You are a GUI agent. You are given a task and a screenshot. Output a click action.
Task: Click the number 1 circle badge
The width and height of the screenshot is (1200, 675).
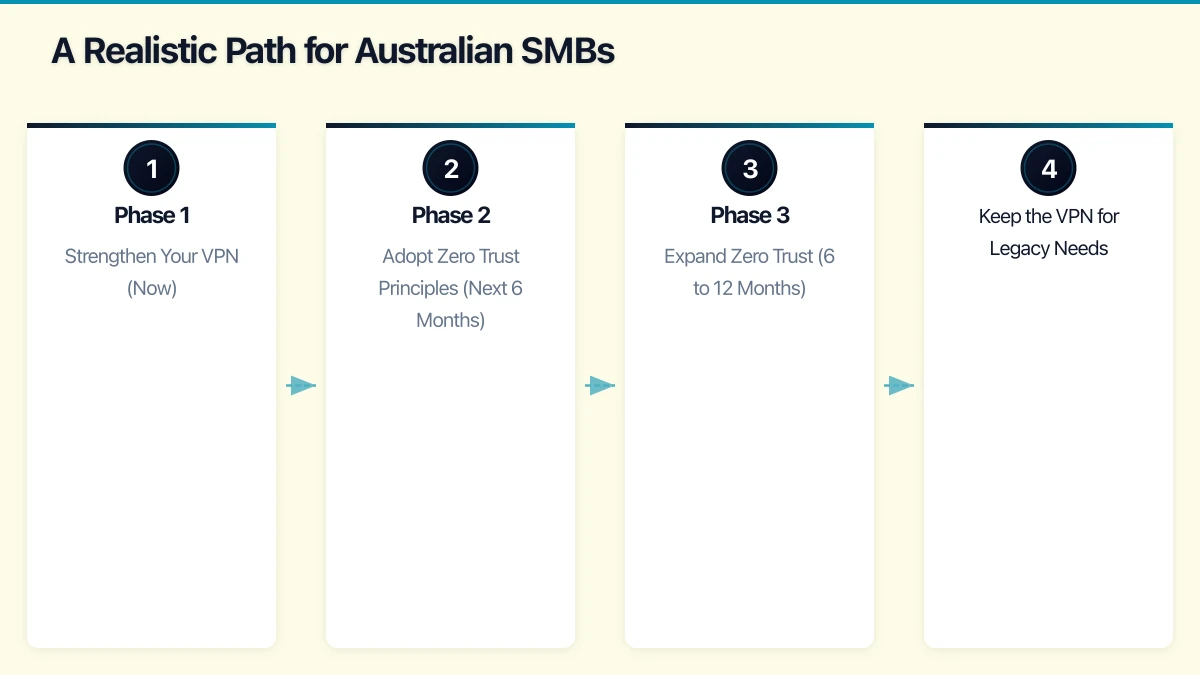(x=151, y=168)
